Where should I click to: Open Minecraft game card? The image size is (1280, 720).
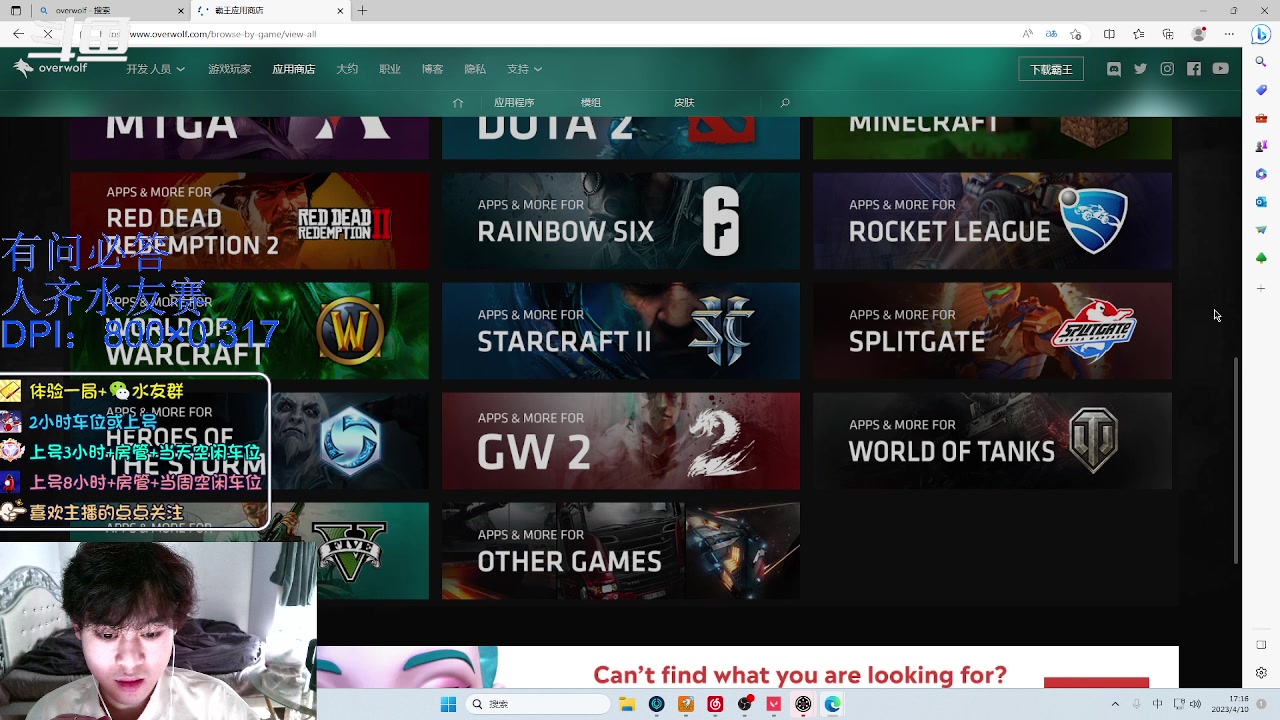pos(992,138)
